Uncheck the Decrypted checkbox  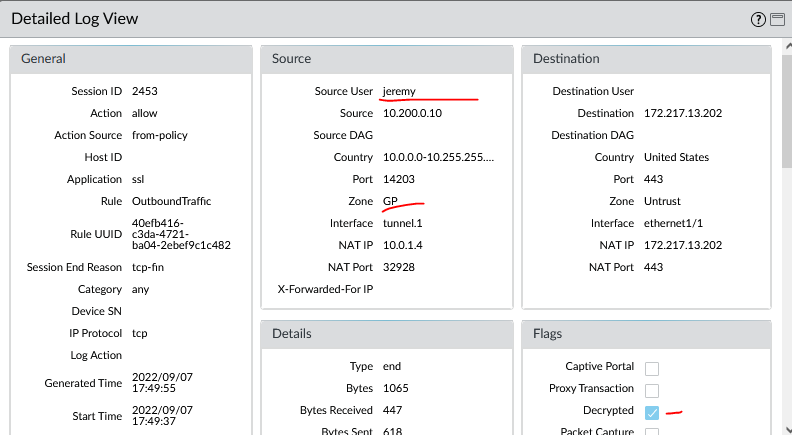[x=652, y=411]
